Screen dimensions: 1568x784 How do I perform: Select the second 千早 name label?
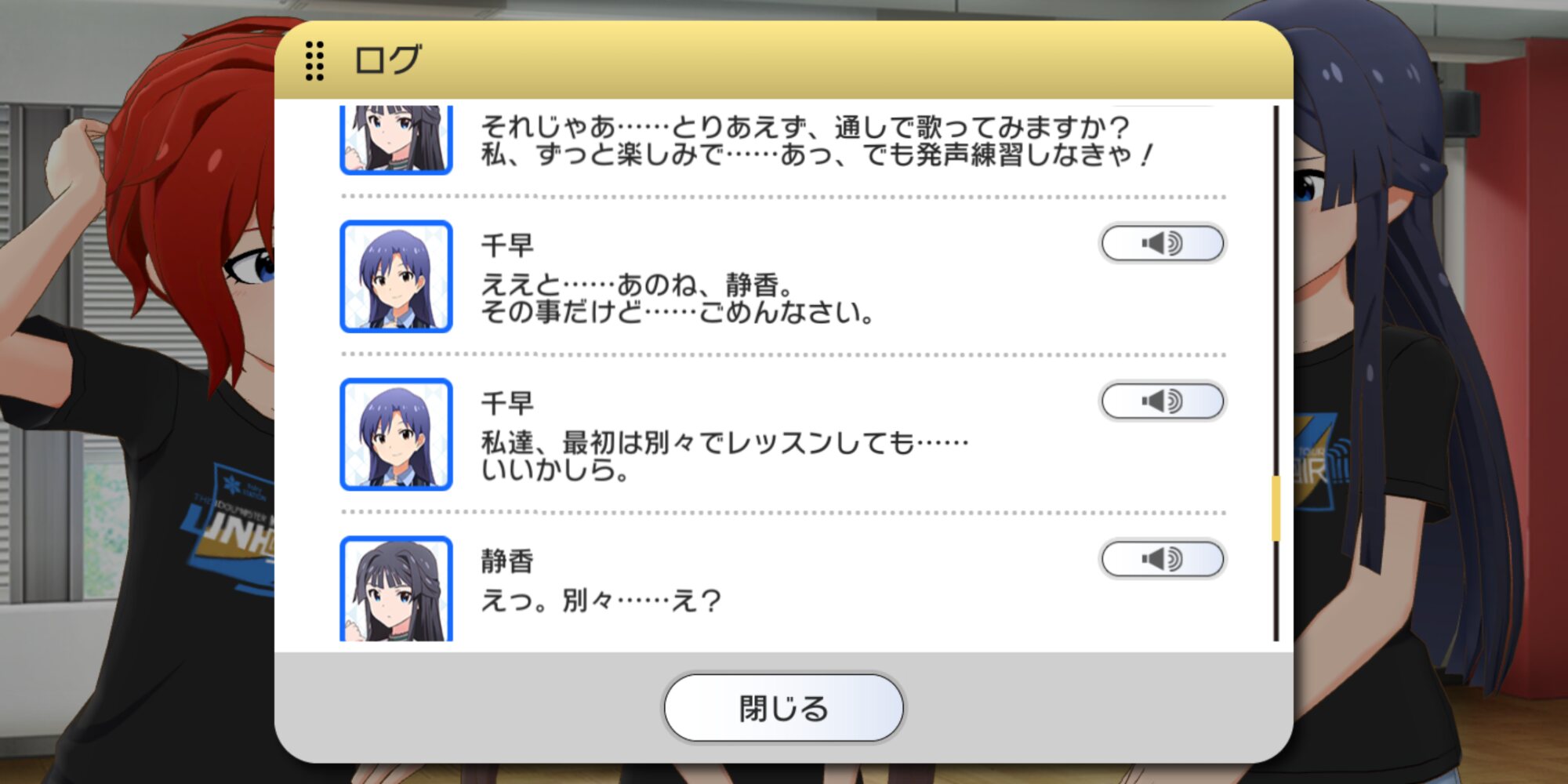[507, 403]
